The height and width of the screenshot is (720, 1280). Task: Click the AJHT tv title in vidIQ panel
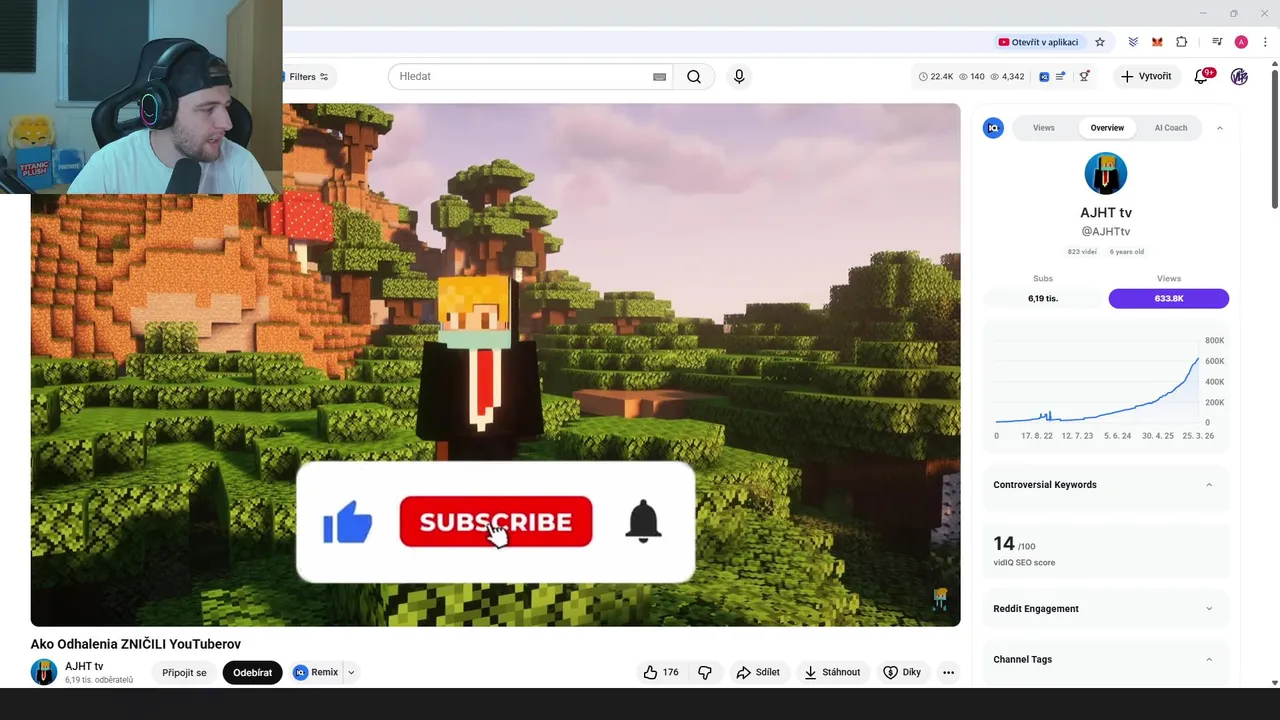pyautogui.click(x=1106, y=212)
